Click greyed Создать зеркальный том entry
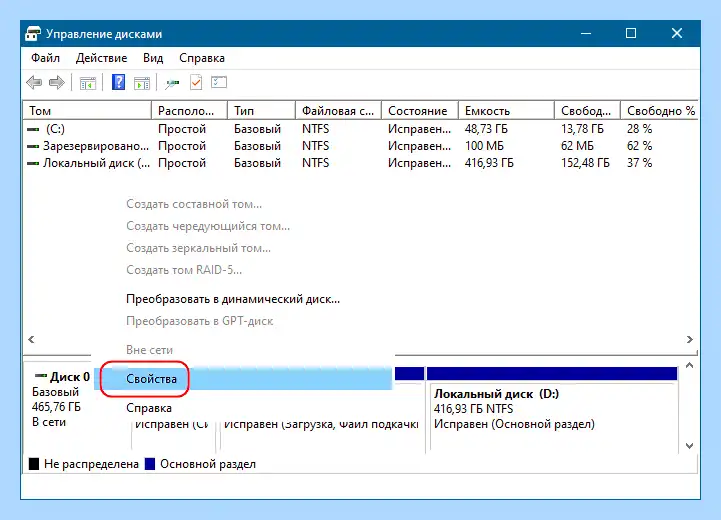721x520 pixels. [x=198, y=248]
